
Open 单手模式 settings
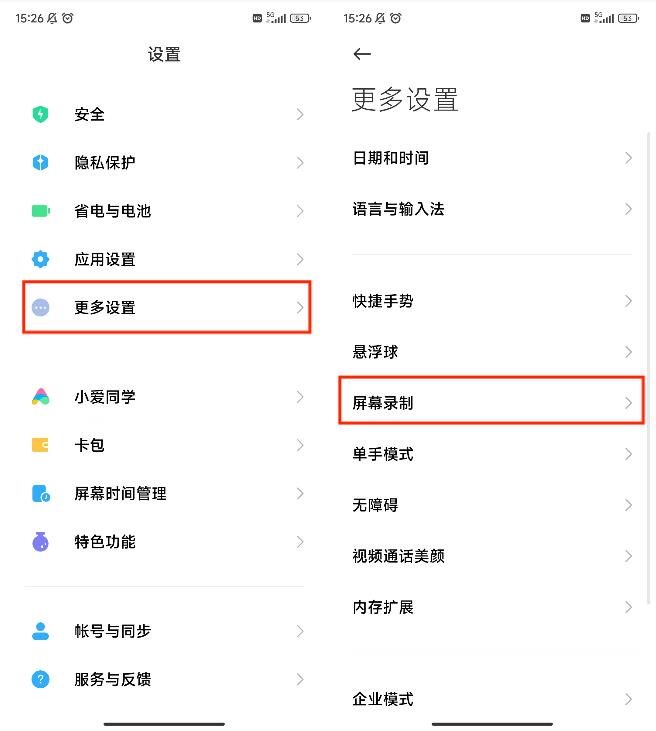[490, 454]
